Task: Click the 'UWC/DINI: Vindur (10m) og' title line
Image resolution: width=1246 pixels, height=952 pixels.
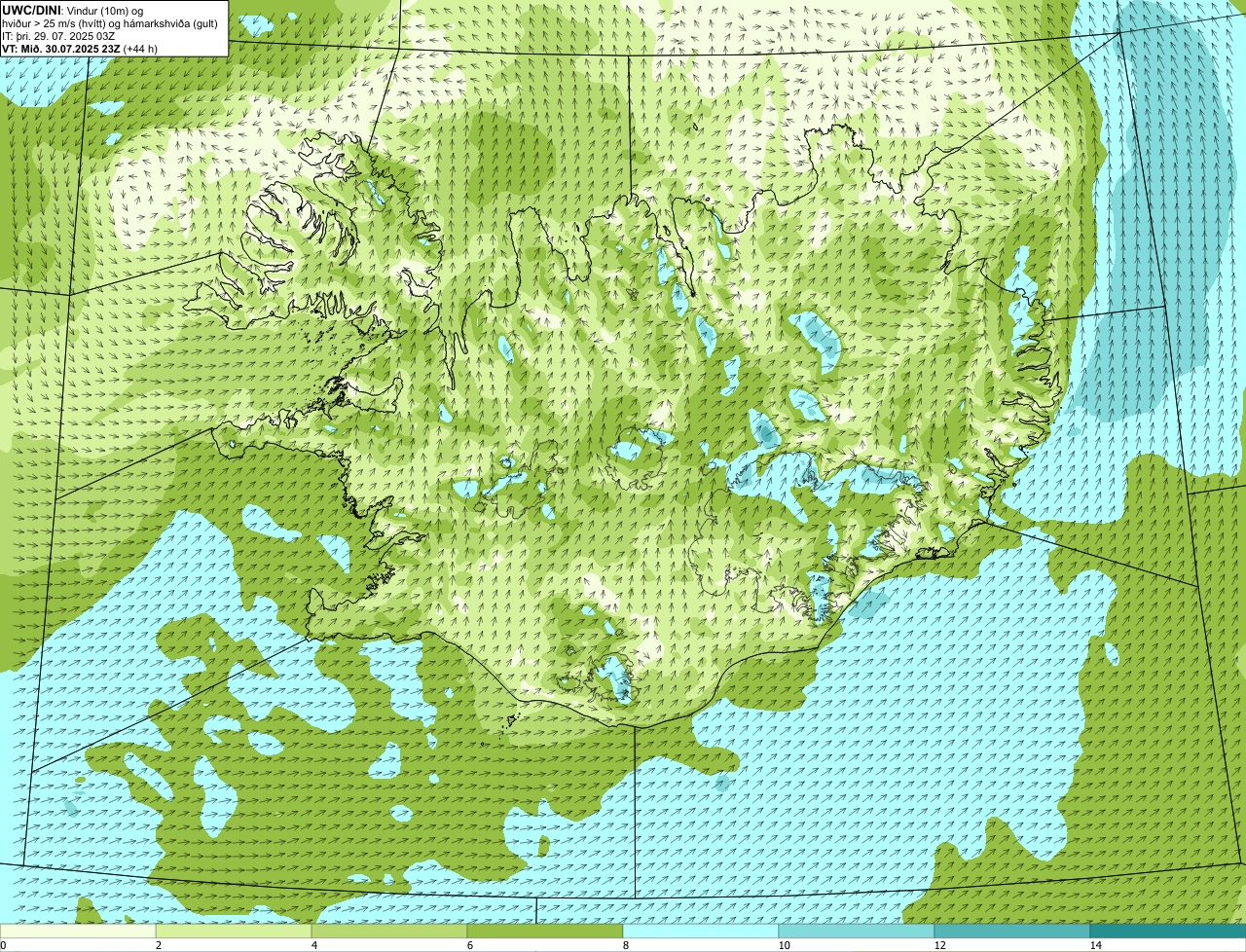Action: point(74,10)
